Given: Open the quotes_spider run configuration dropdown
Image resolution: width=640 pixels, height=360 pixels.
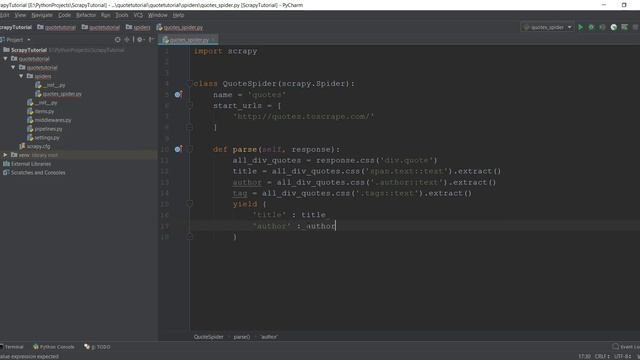Looking at the screenshot, I should coord(547,27).
